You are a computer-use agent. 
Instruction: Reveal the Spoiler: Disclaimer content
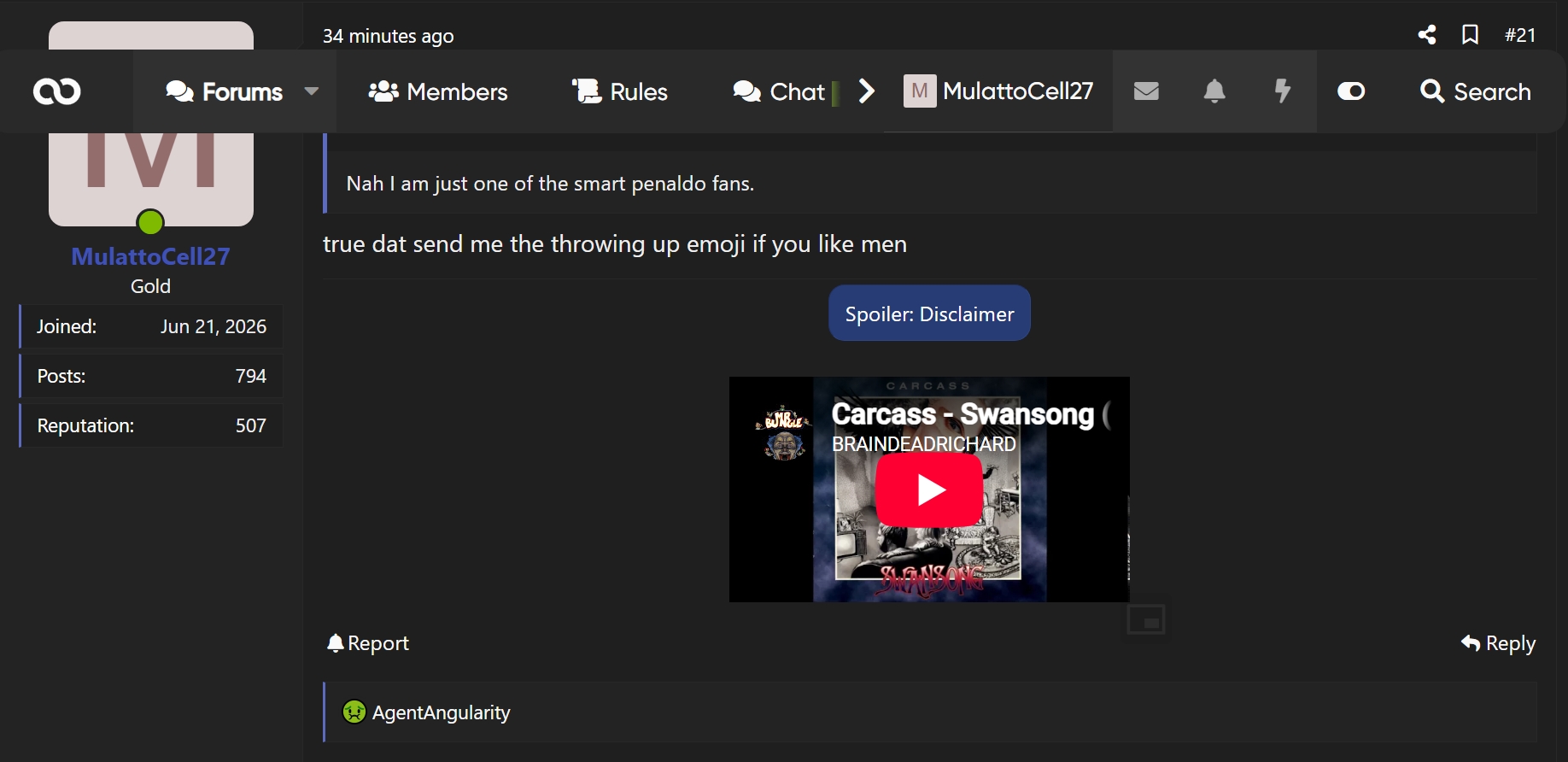point(929,314)
